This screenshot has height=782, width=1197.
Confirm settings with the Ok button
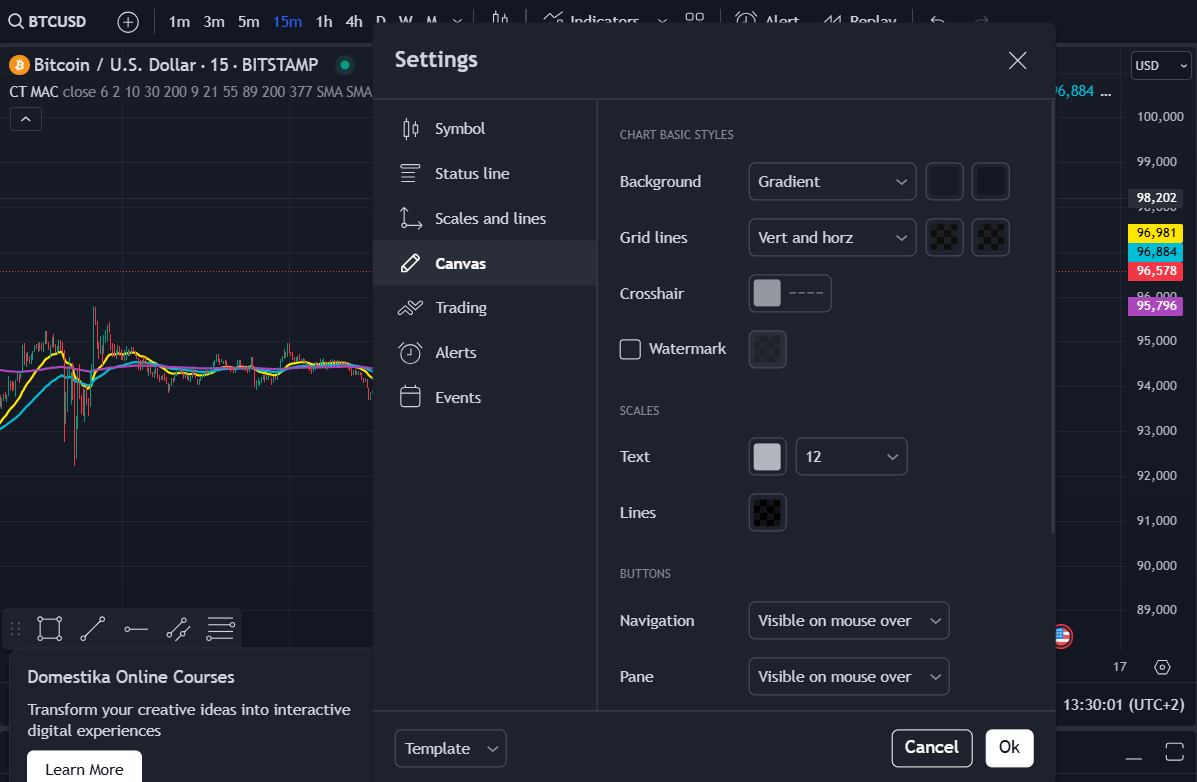point(1009,747)
